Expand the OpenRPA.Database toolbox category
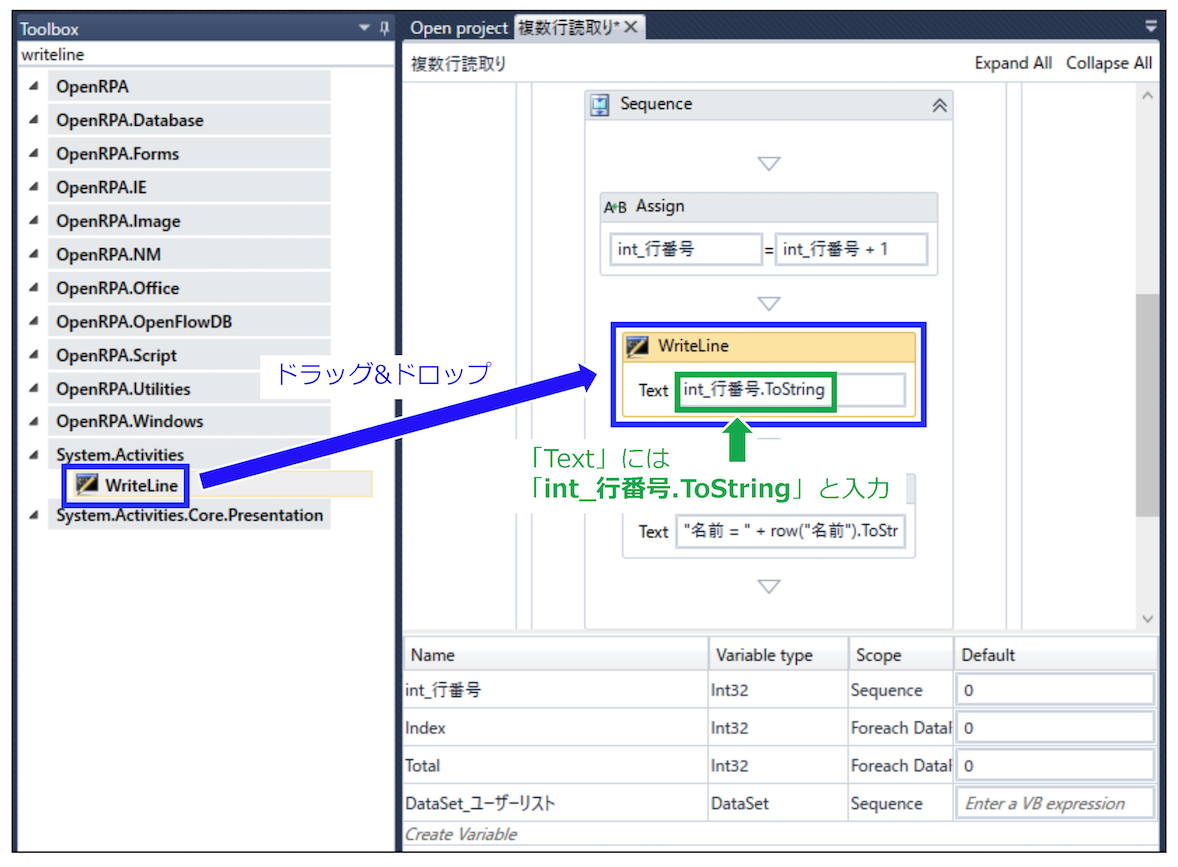The width and height of the screenshot is (1178, 867). pos(34,120)
